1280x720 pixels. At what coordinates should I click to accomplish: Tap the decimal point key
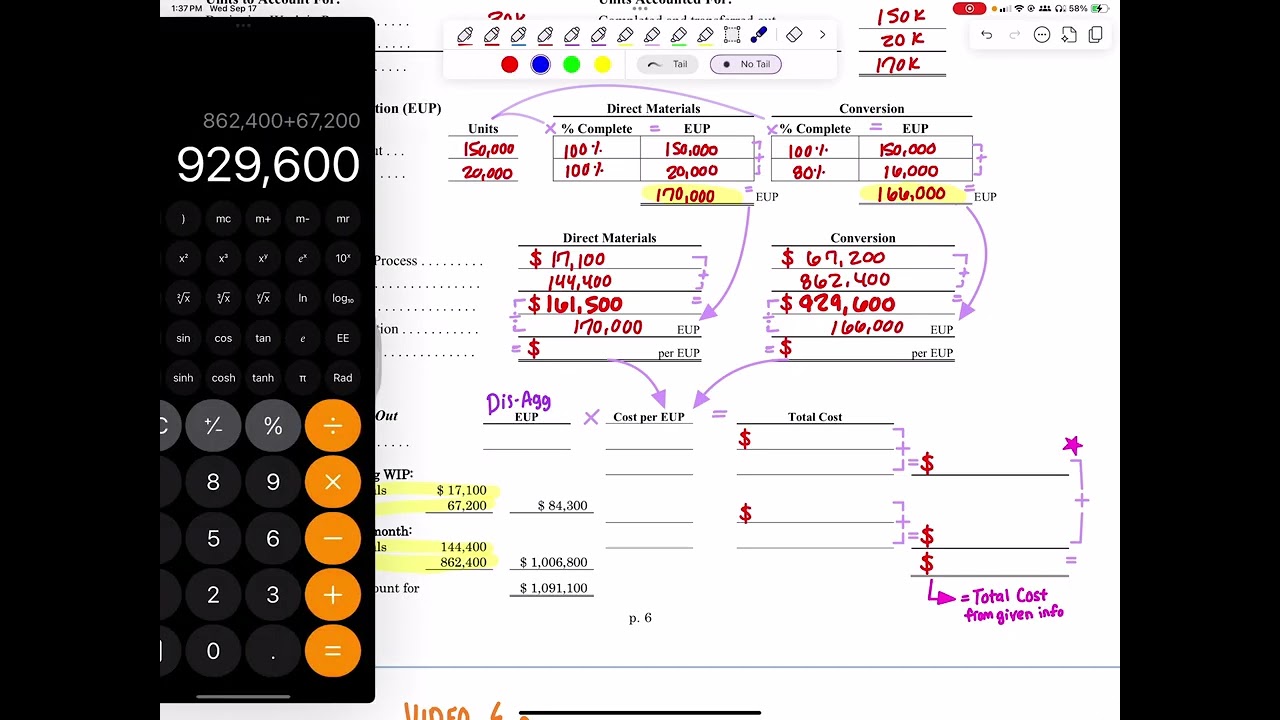tap(273, 651)
